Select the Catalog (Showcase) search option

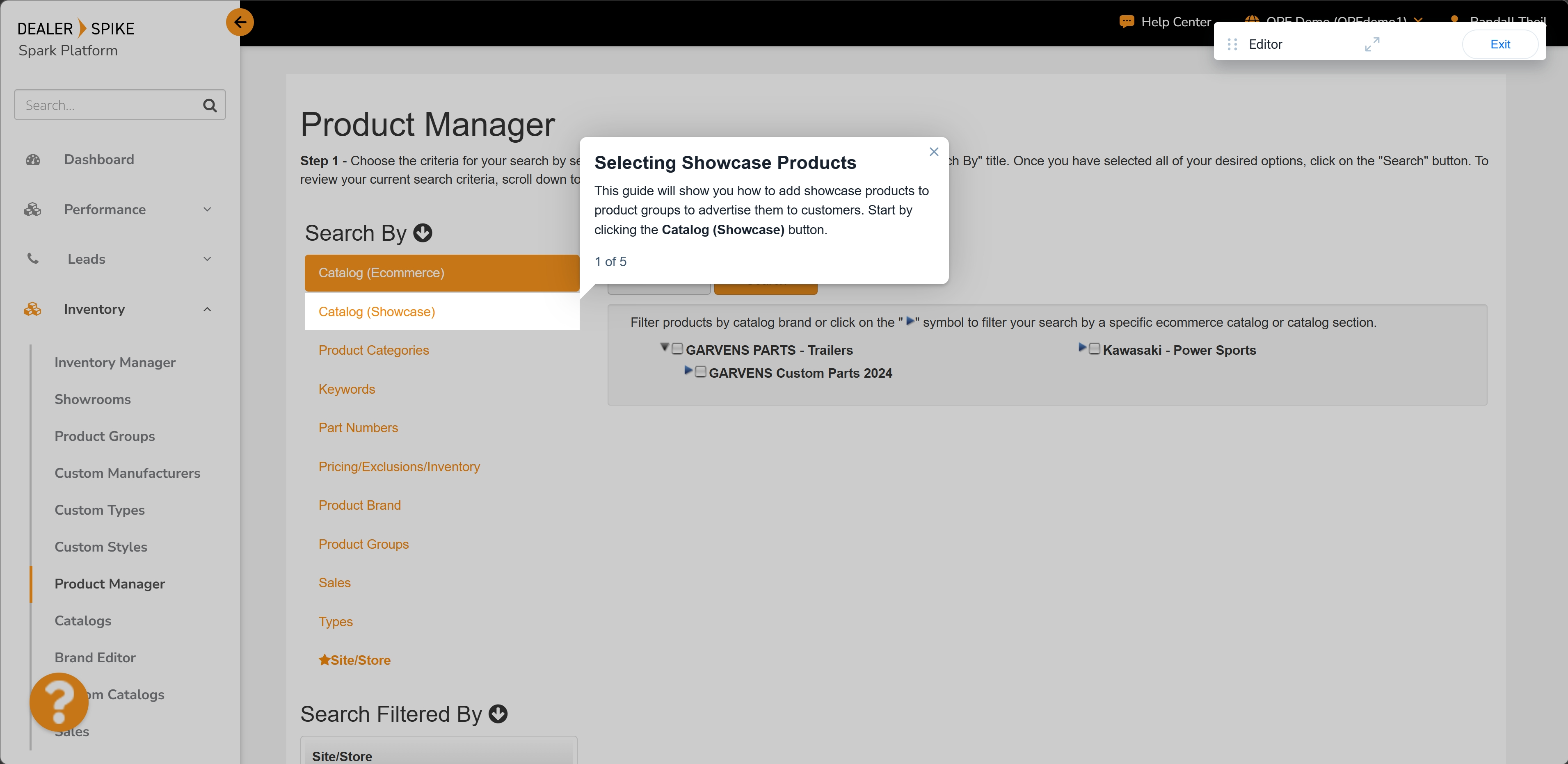pyautogui.click(x=377, y=311)
